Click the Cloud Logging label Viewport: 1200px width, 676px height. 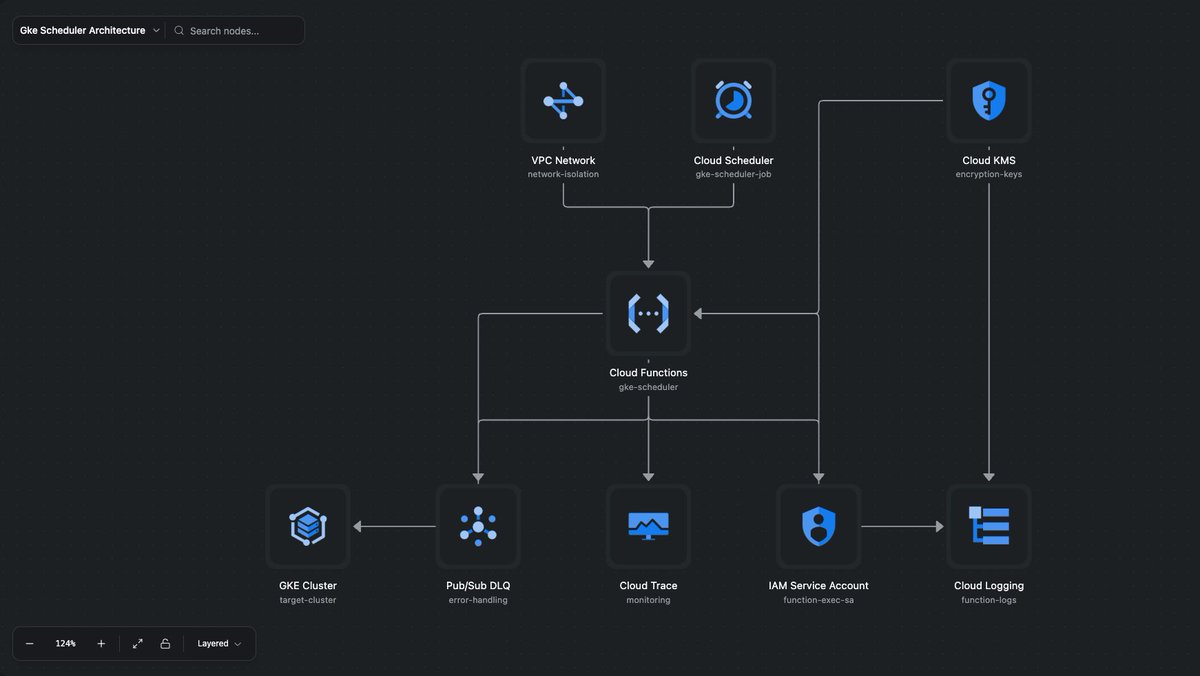tap(989, 586)
